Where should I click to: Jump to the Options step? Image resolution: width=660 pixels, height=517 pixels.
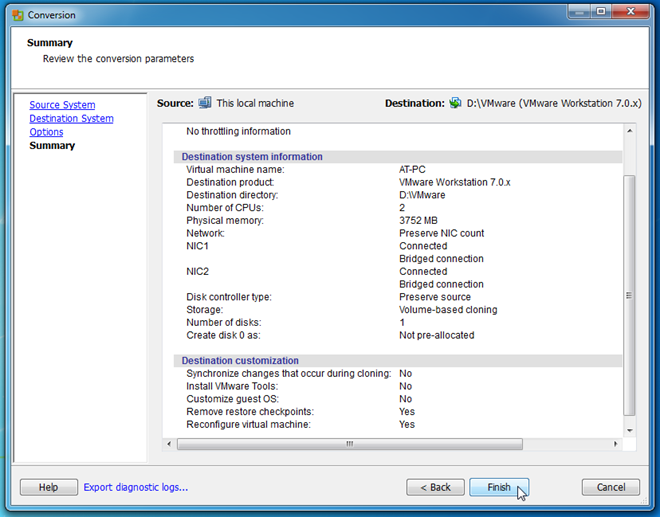point(46,132)
